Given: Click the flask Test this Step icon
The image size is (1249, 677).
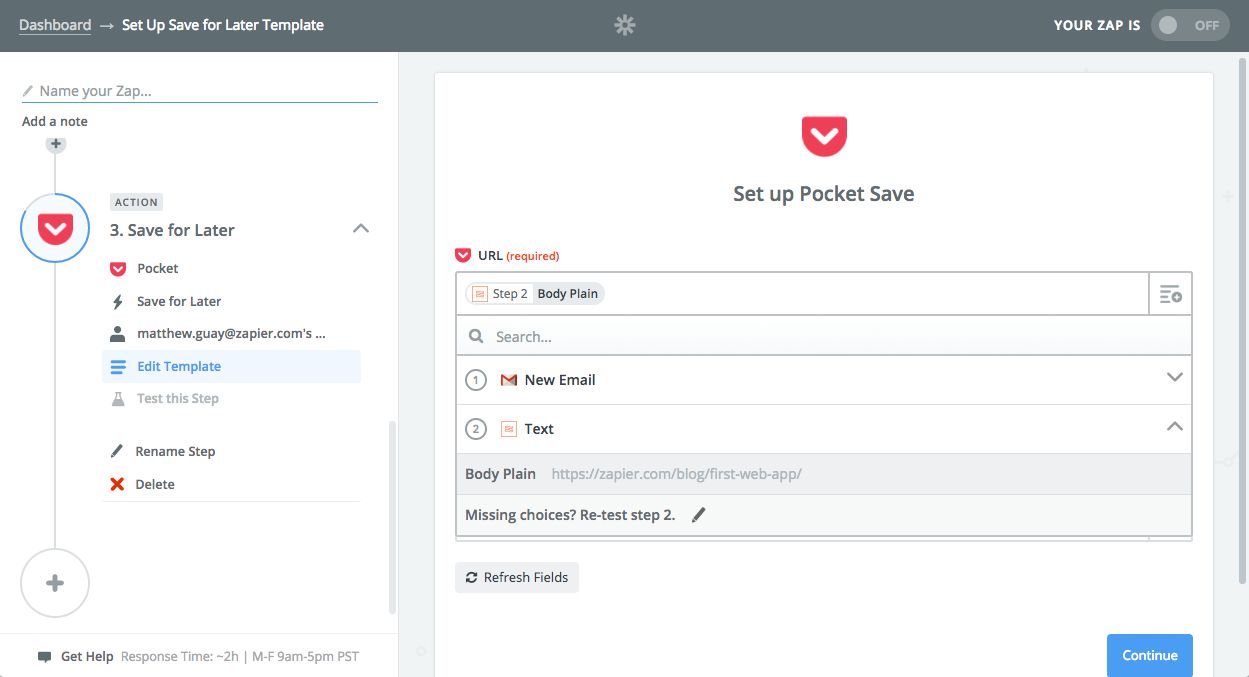Looking at the screenshot, I should [x=117, y=398].
